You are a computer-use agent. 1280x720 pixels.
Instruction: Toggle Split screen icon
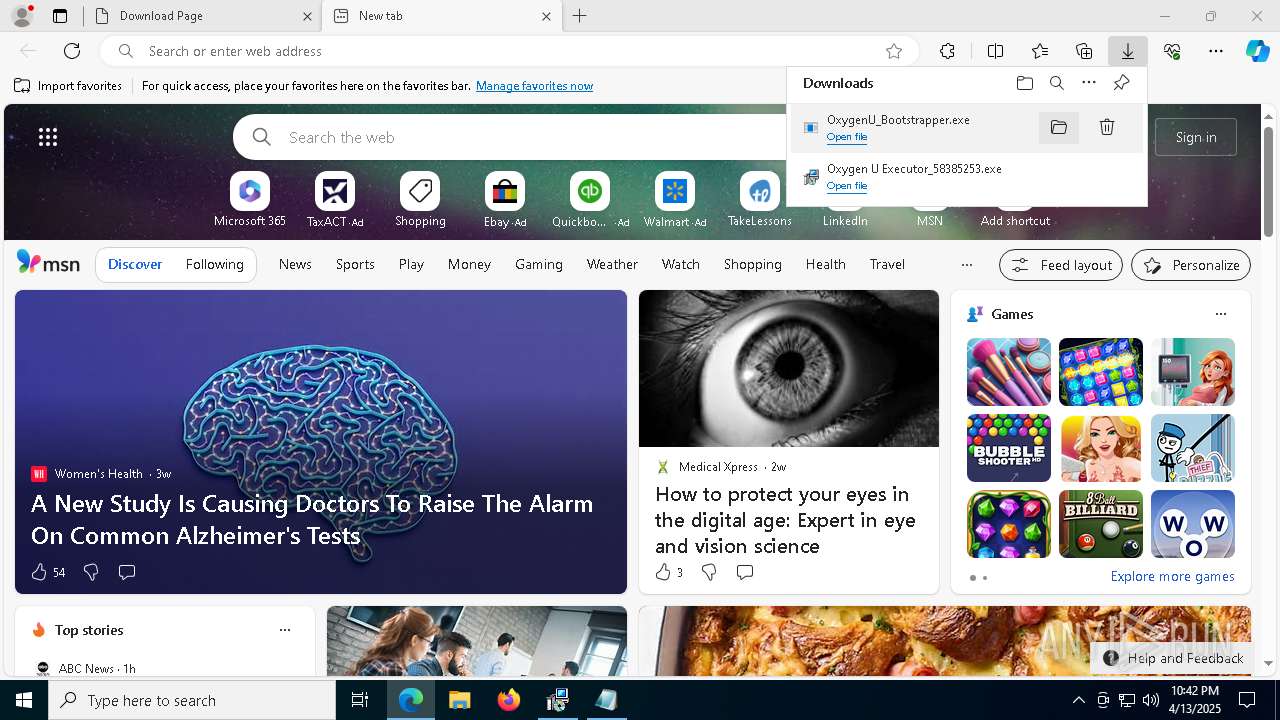pyautogui.click(x=995, y=51)
